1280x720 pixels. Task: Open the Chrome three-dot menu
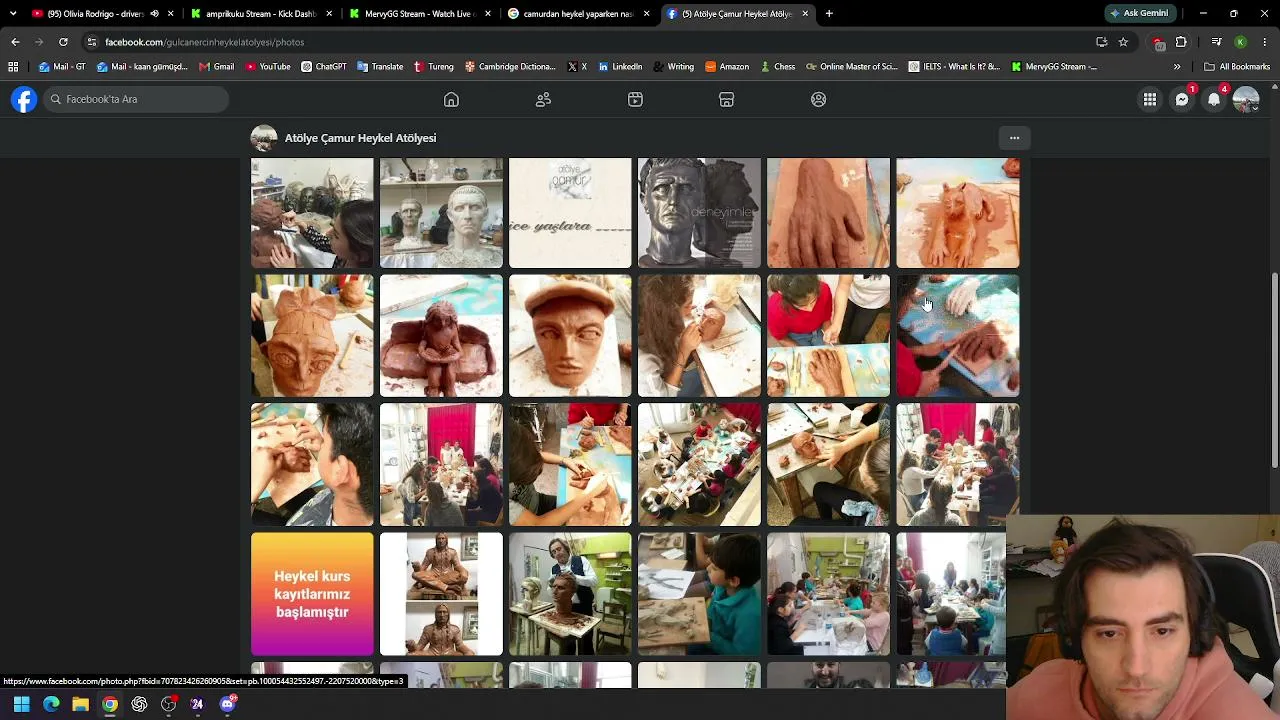(x=1265, y=42)
